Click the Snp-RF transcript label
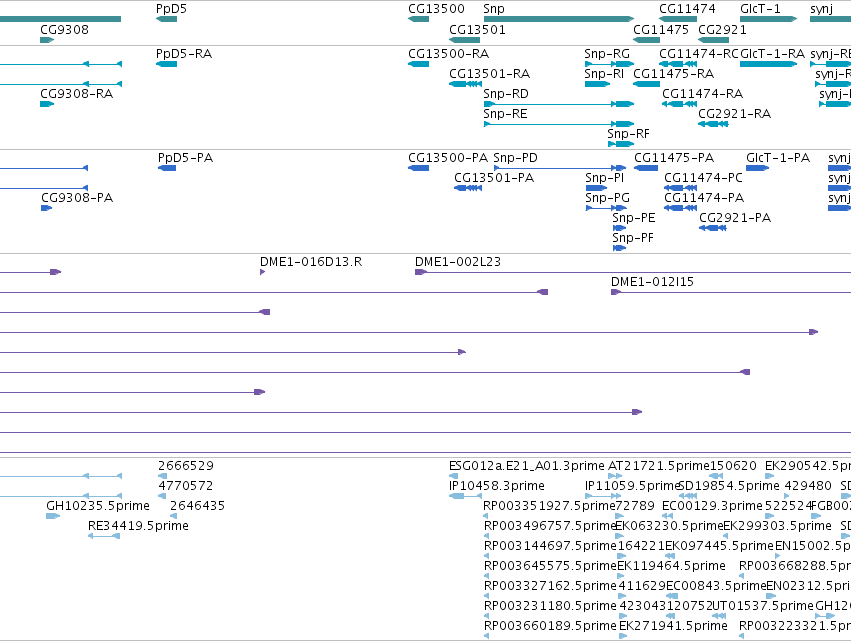851x641 pixels. point(628,134)
